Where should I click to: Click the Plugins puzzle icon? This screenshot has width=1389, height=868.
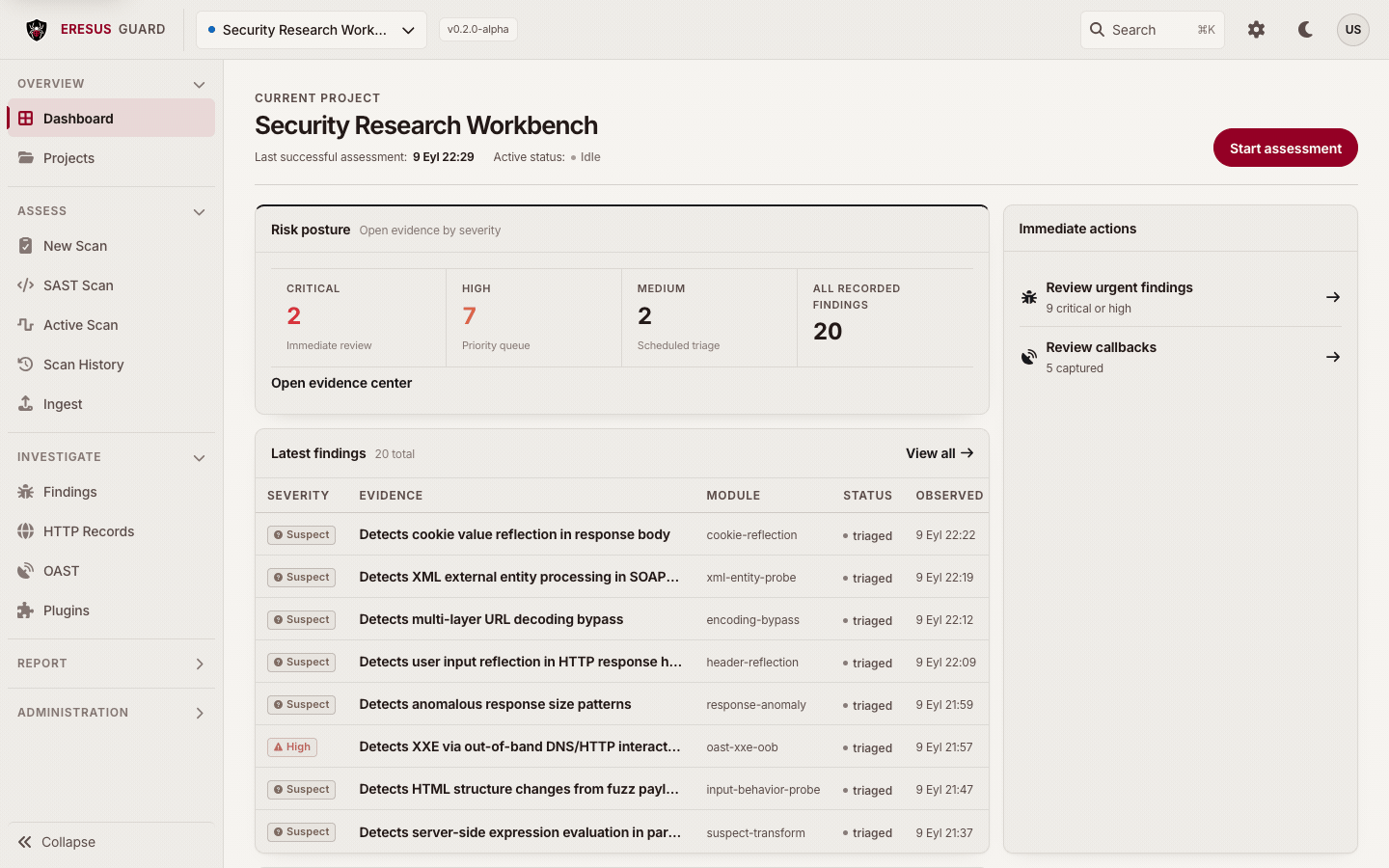click(x=26, y=610)
